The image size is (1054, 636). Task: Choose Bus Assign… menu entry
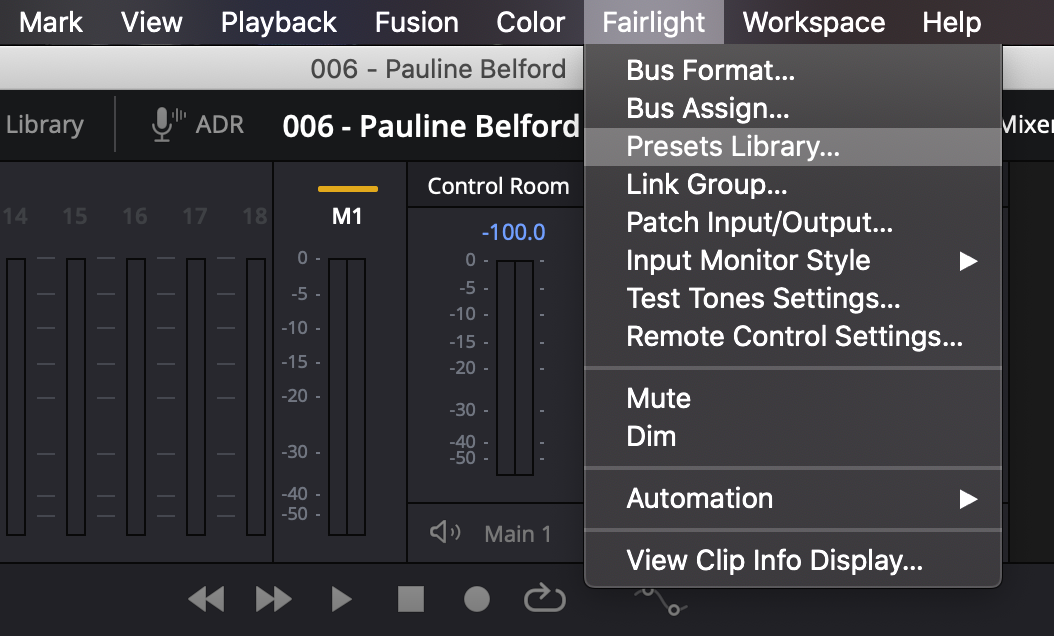click(x=793, y=109)
